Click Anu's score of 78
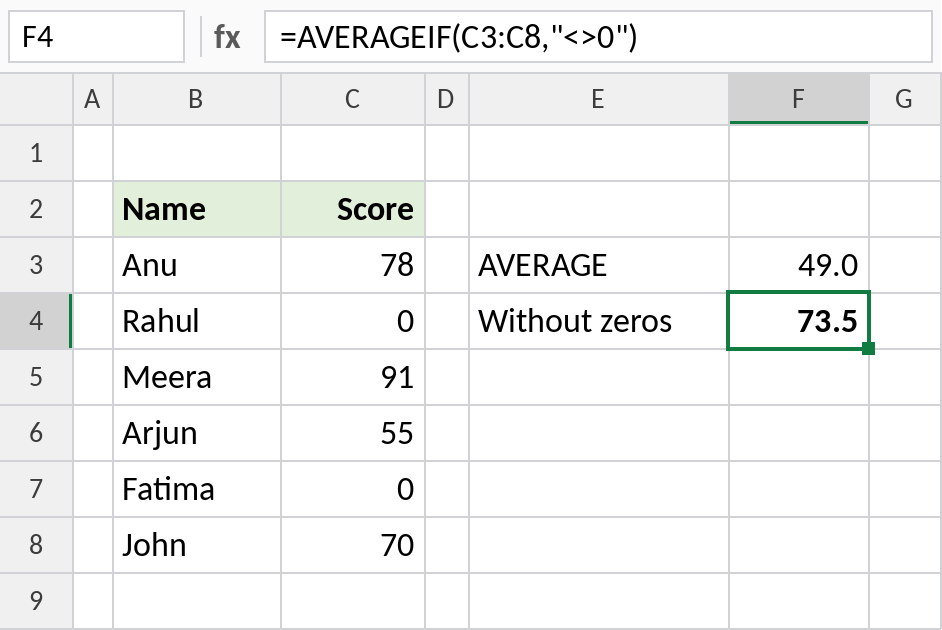This screenshot has height=630, width=942. [x=353, y=265]
